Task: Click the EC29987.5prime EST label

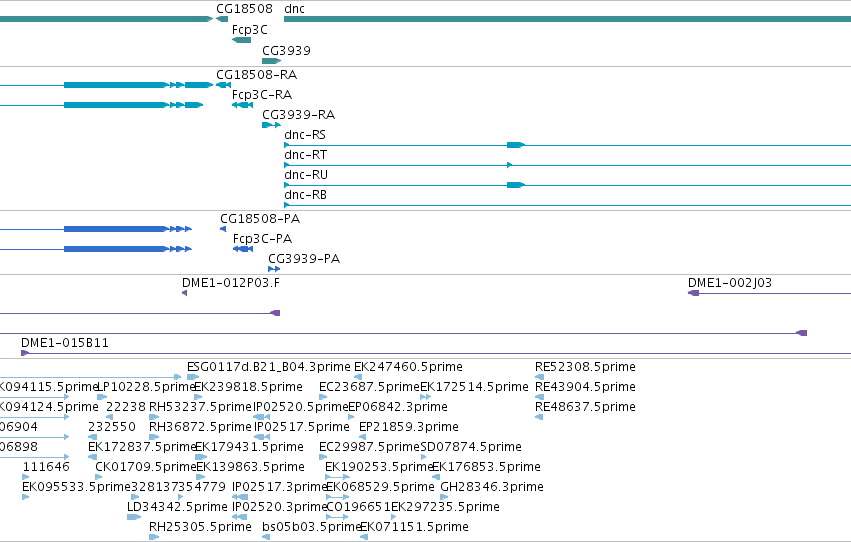Action: 370,447
